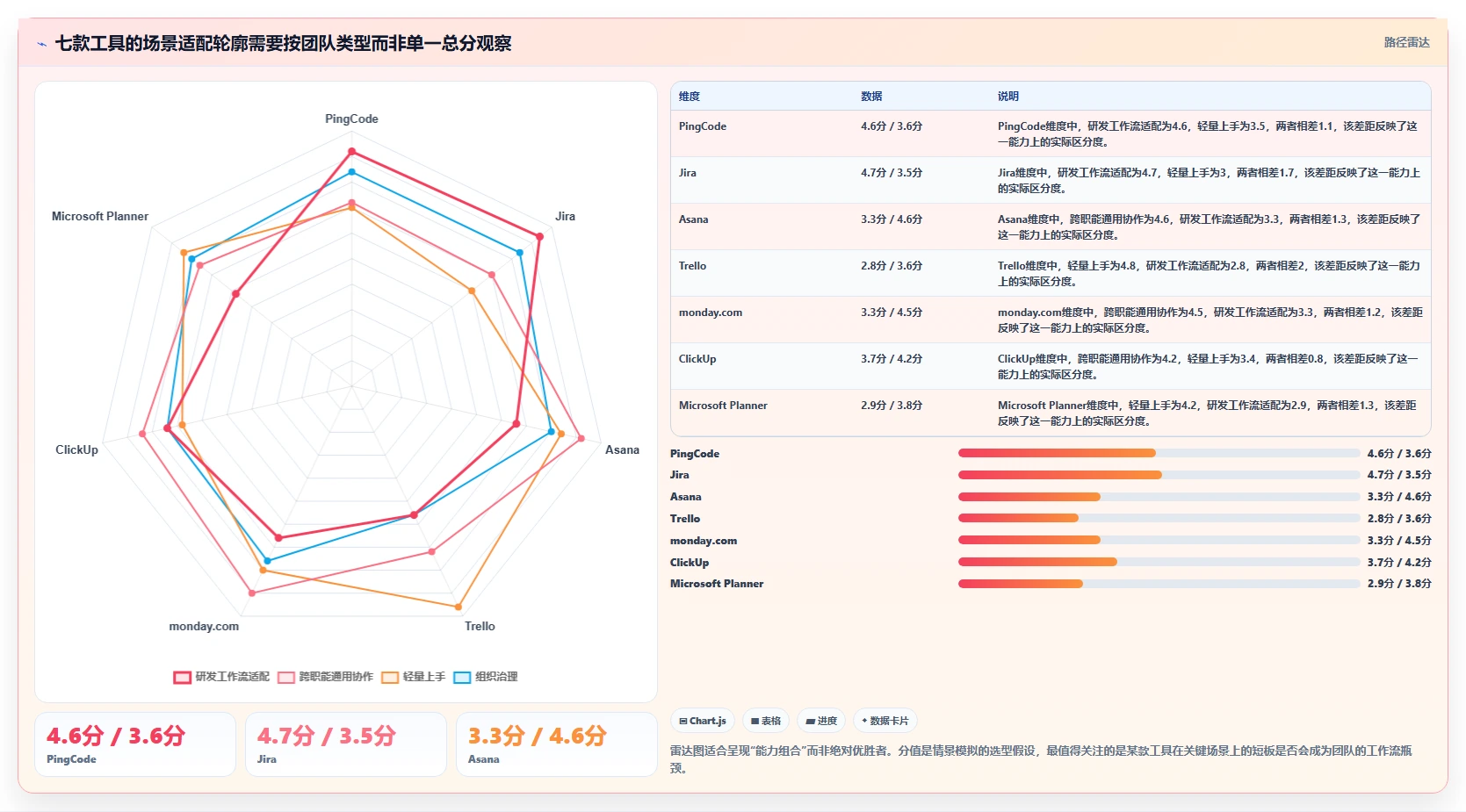Click the Trello description text in table

point(1209,274)
